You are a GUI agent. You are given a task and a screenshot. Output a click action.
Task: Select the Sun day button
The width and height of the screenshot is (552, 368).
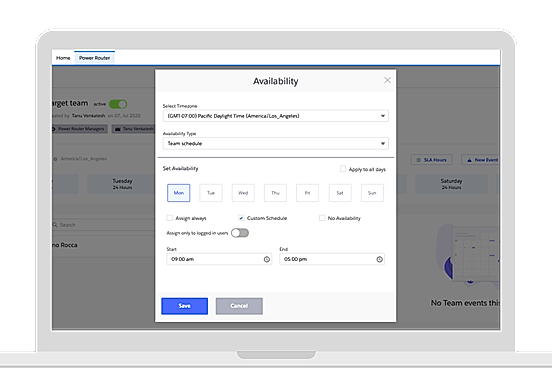point(372,193)
